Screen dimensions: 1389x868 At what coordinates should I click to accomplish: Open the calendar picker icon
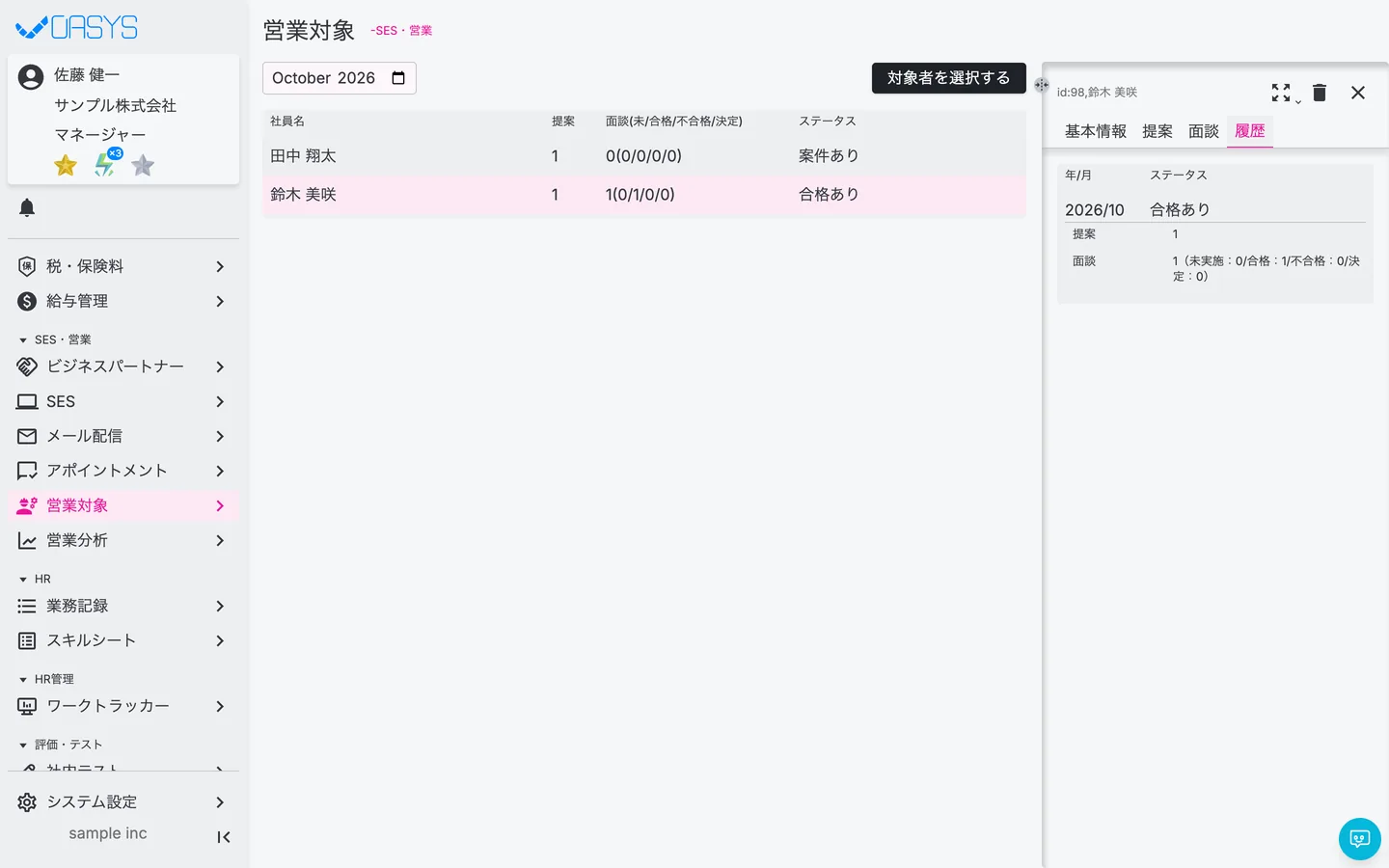coord(398,78)
